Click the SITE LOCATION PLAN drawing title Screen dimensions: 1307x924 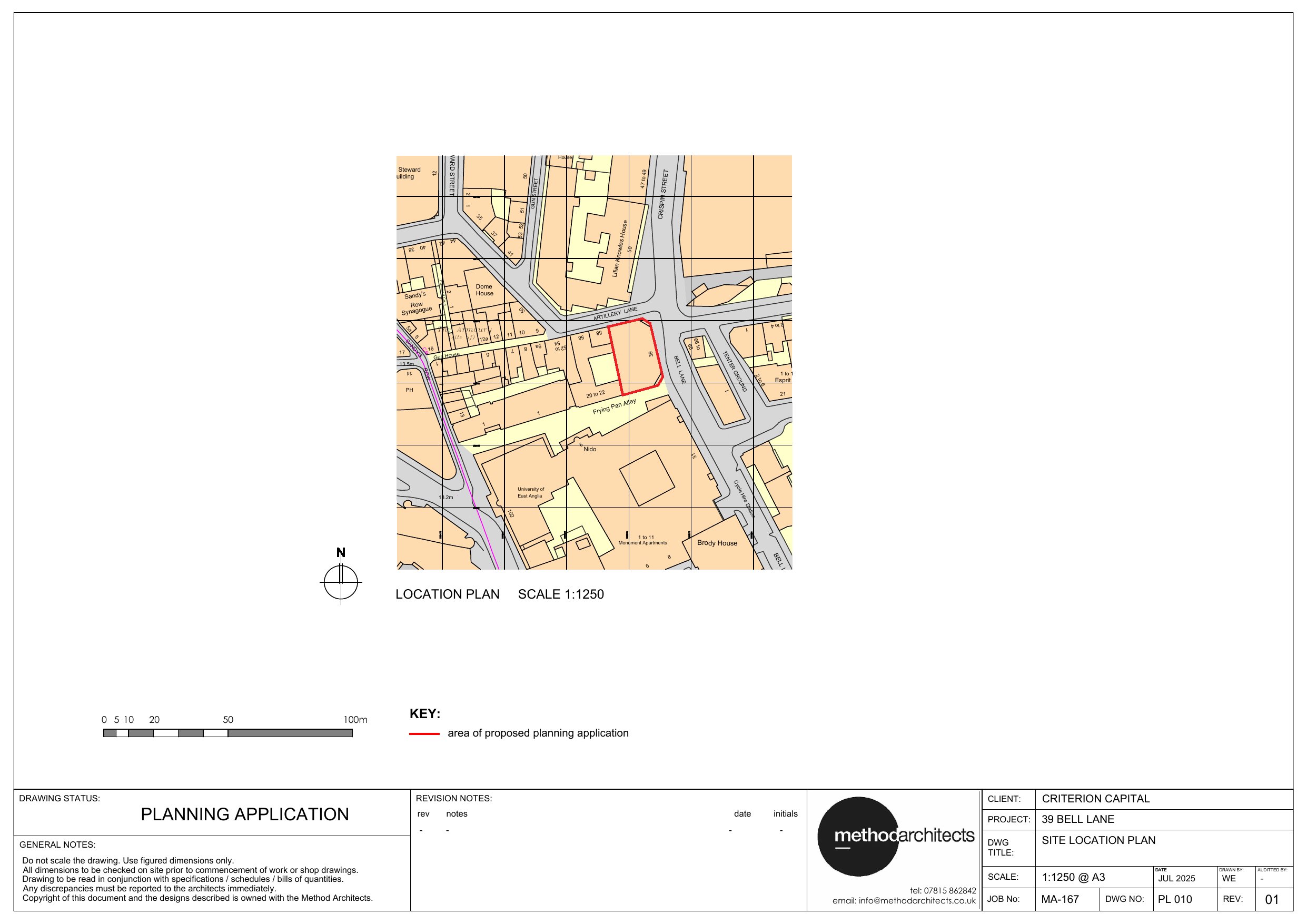1098,840
